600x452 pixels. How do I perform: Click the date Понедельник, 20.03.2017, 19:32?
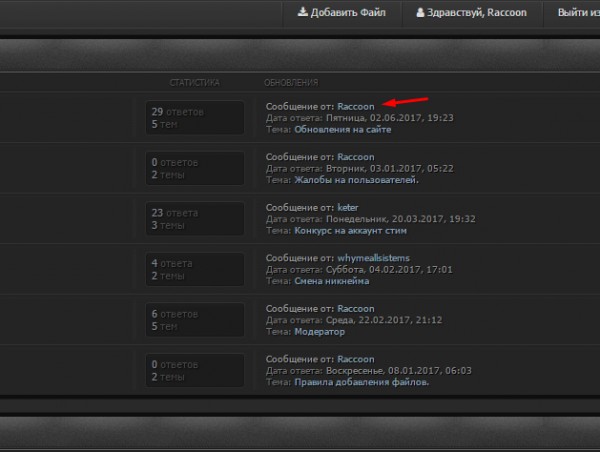point(401,219)
